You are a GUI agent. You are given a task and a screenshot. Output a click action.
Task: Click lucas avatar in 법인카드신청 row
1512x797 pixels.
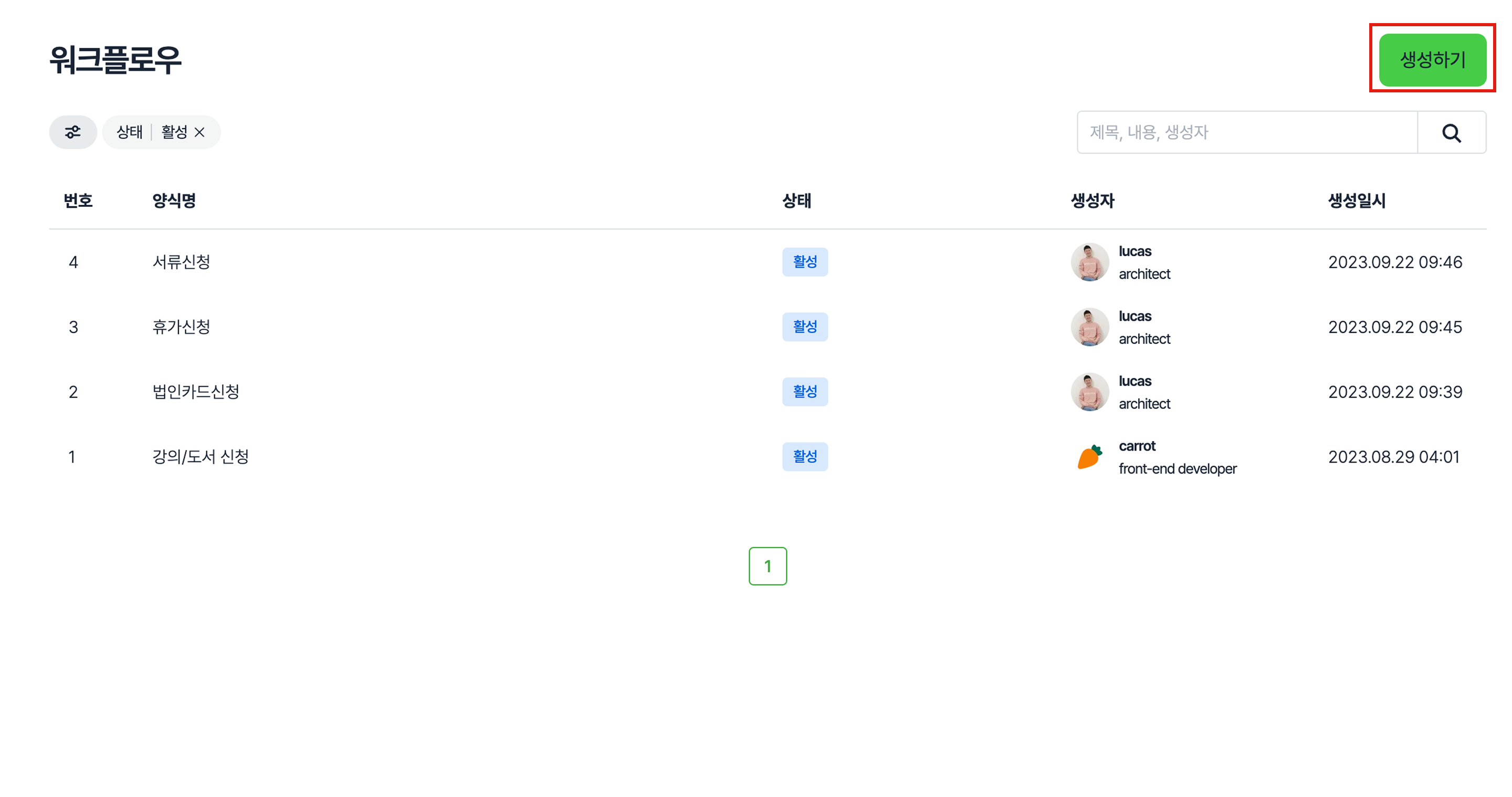[1089, 392]
